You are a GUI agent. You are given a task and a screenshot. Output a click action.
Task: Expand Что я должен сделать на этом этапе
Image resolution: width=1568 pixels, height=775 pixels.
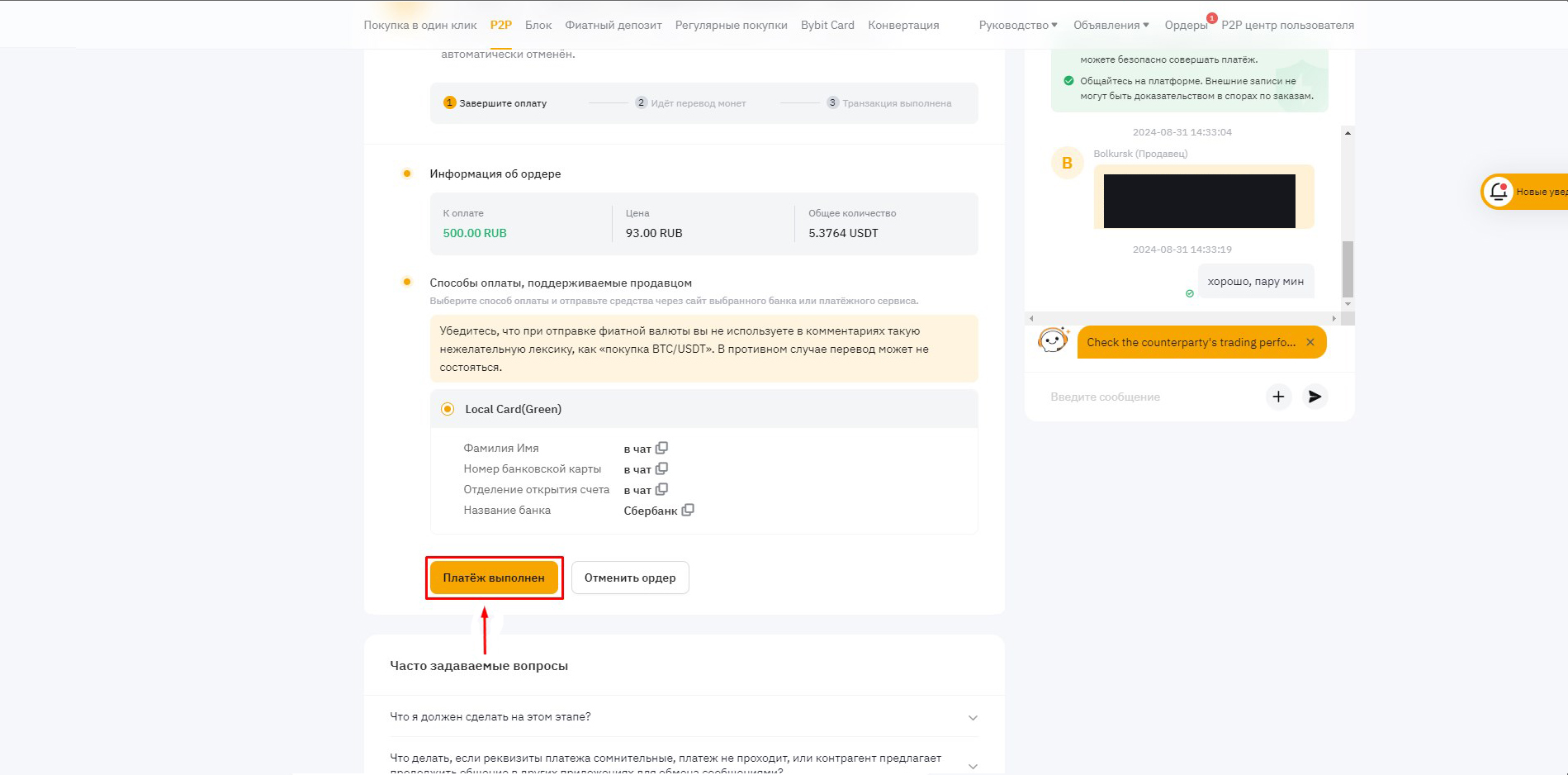pos(684,716)
